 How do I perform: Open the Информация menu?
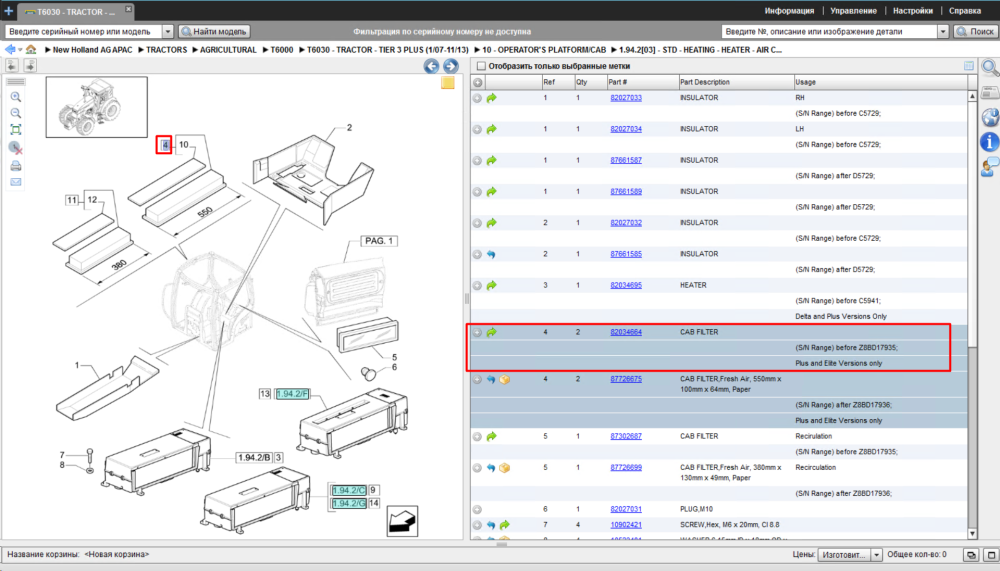click(789, 11)
